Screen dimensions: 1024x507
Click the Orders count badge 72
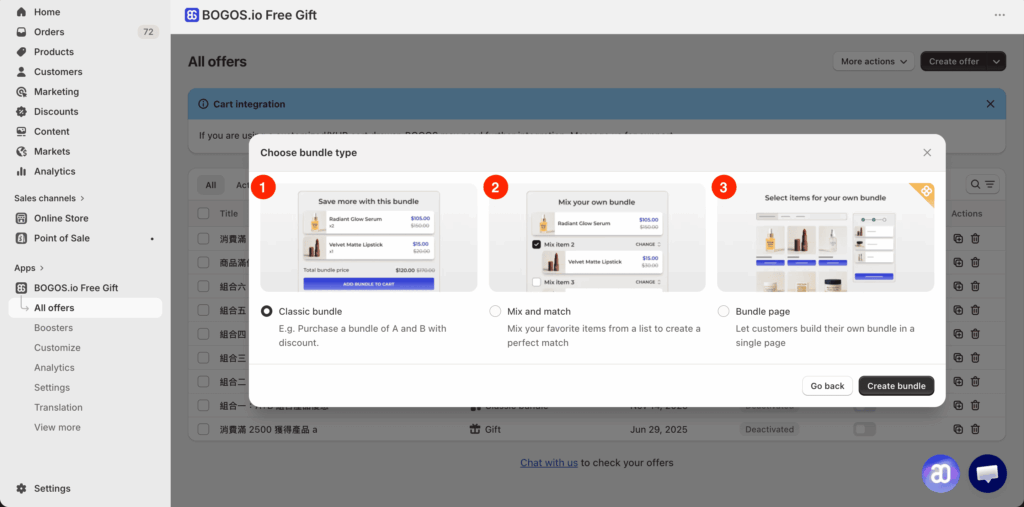tap(148, 32)
